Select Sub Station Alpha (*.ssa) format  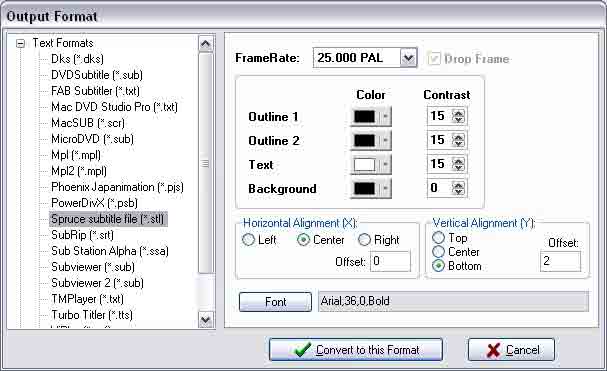110,251
